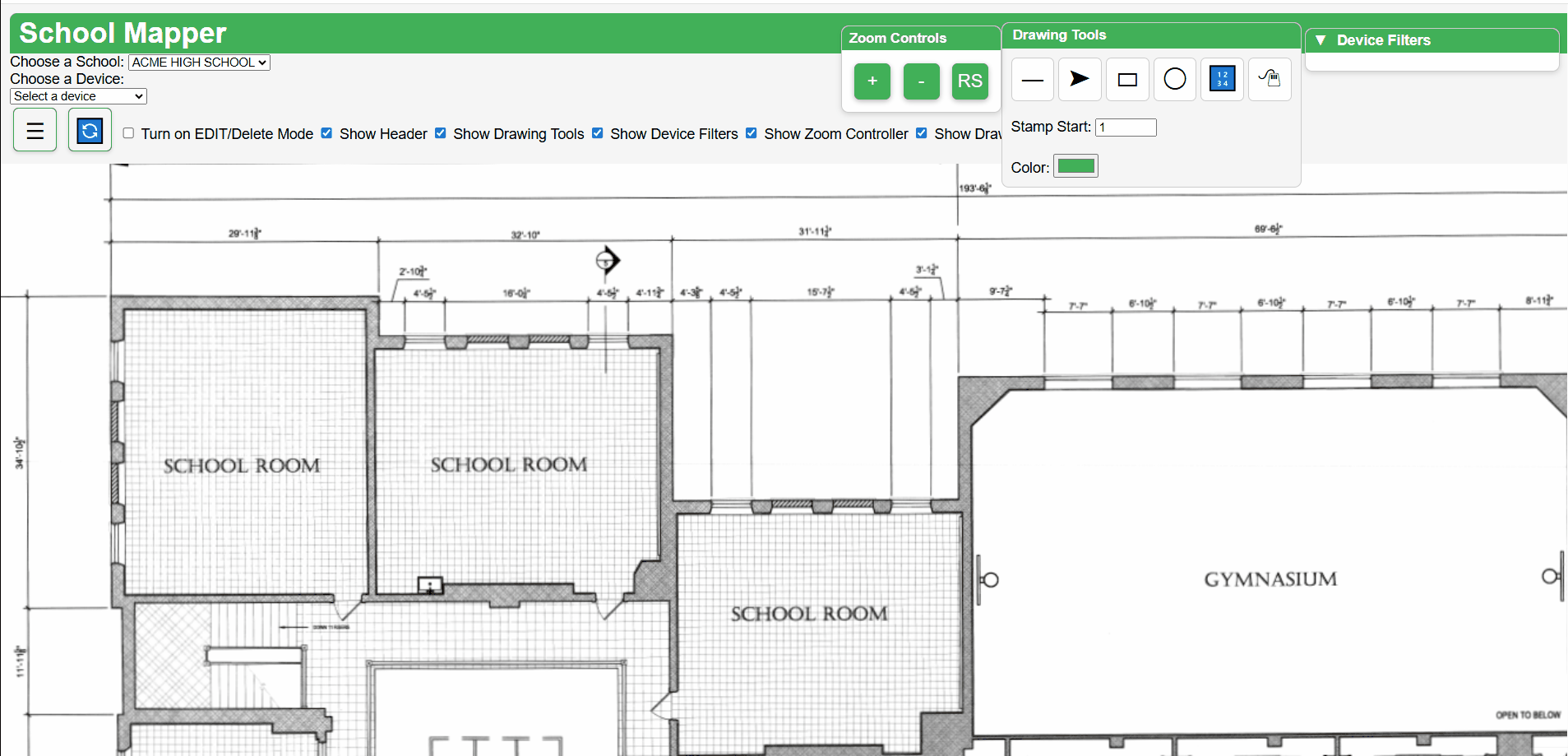The width and height of the screenshot is (1568, 756).
Task: Click the Stamp Start input field
Action: point(1126,128)
